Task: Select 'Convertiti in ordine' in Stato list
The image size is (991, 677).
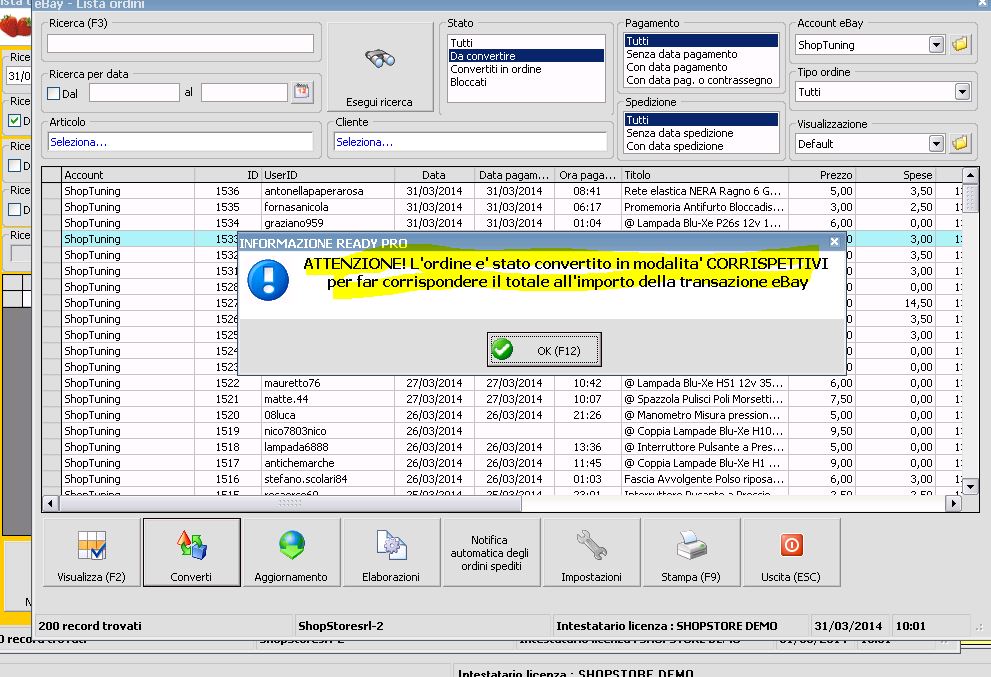Action: click(496, 69)
